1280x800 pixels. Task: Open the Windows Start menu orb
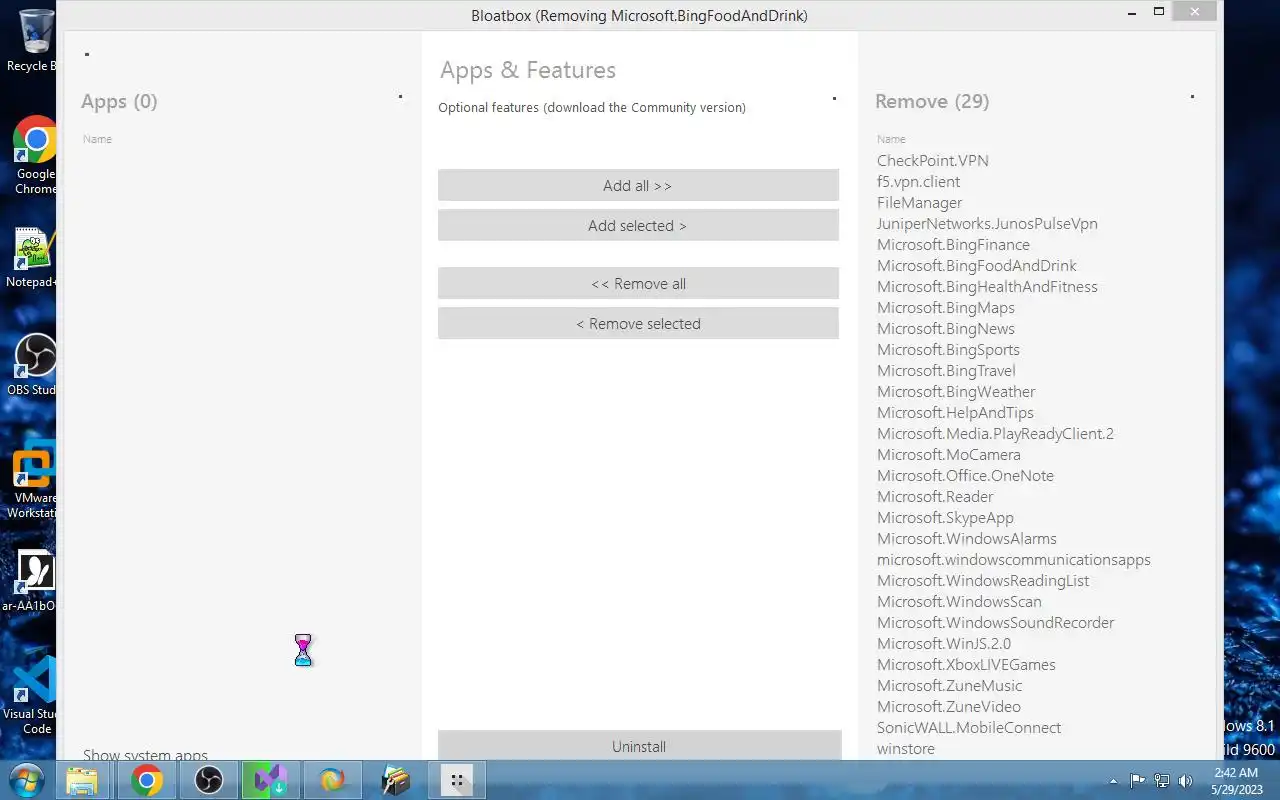[25, 780]
